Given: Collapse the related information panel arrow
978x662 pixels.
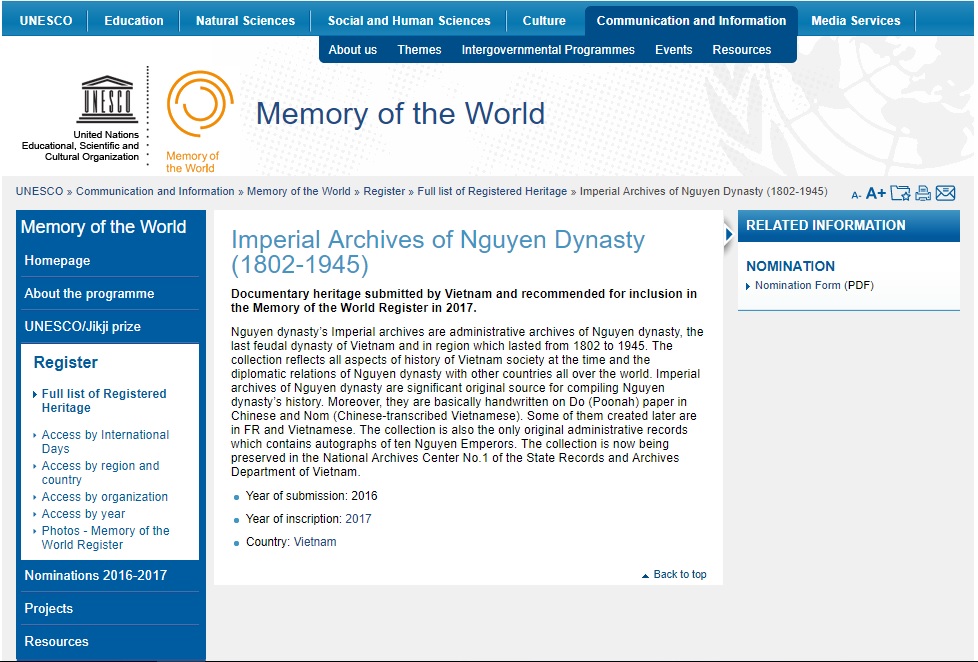Looking at the screenshot, I should [729, 235].
